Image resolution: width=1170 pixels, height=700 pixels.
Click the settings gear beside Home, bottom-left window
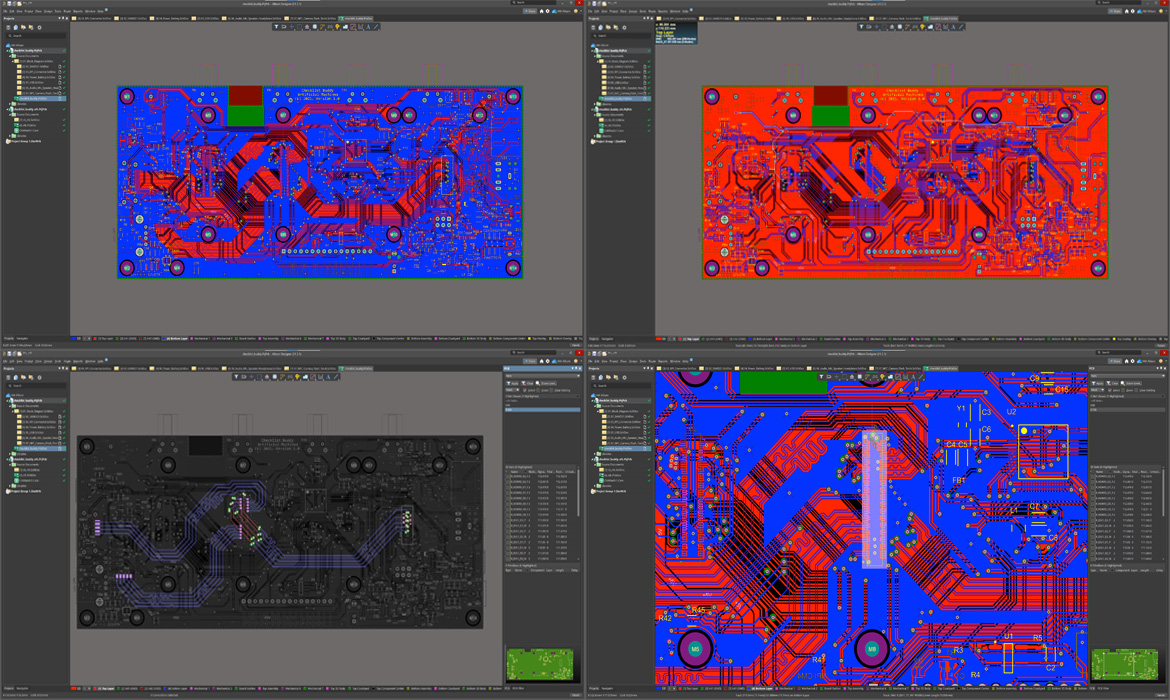coord(548,361)
